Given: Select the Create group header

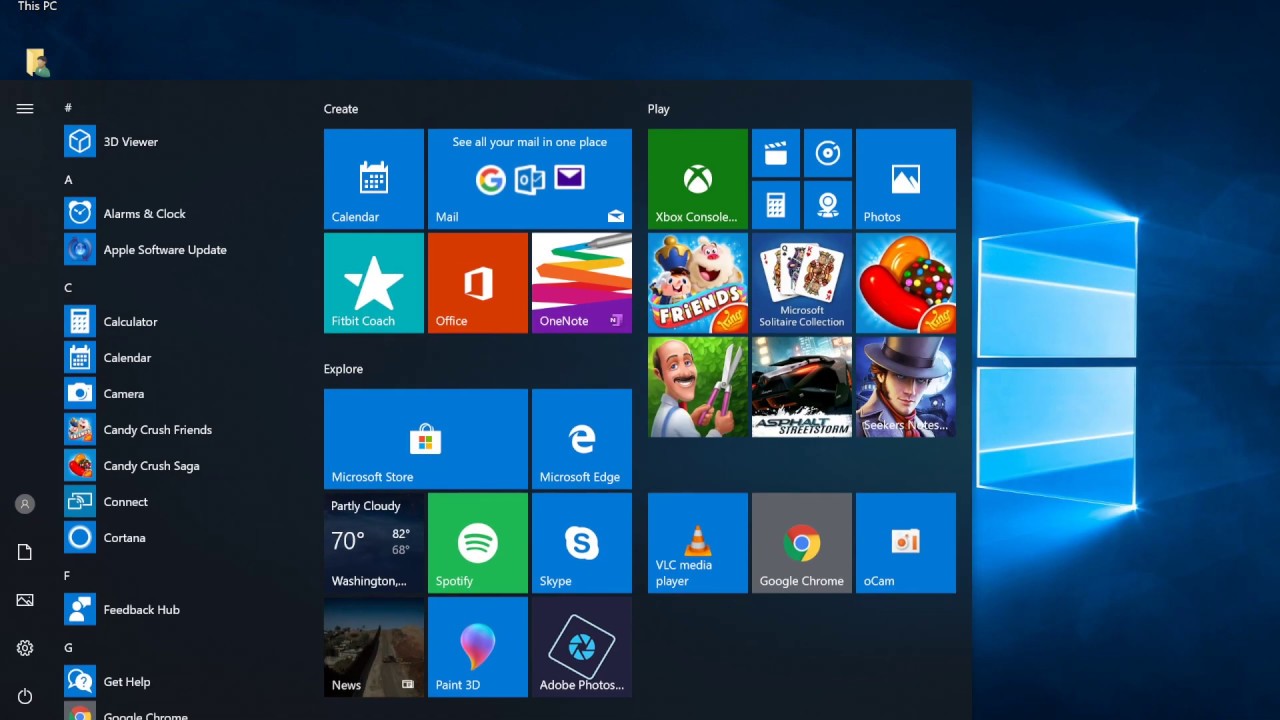Looking at the screenshot, I should (x=341, y=109).
